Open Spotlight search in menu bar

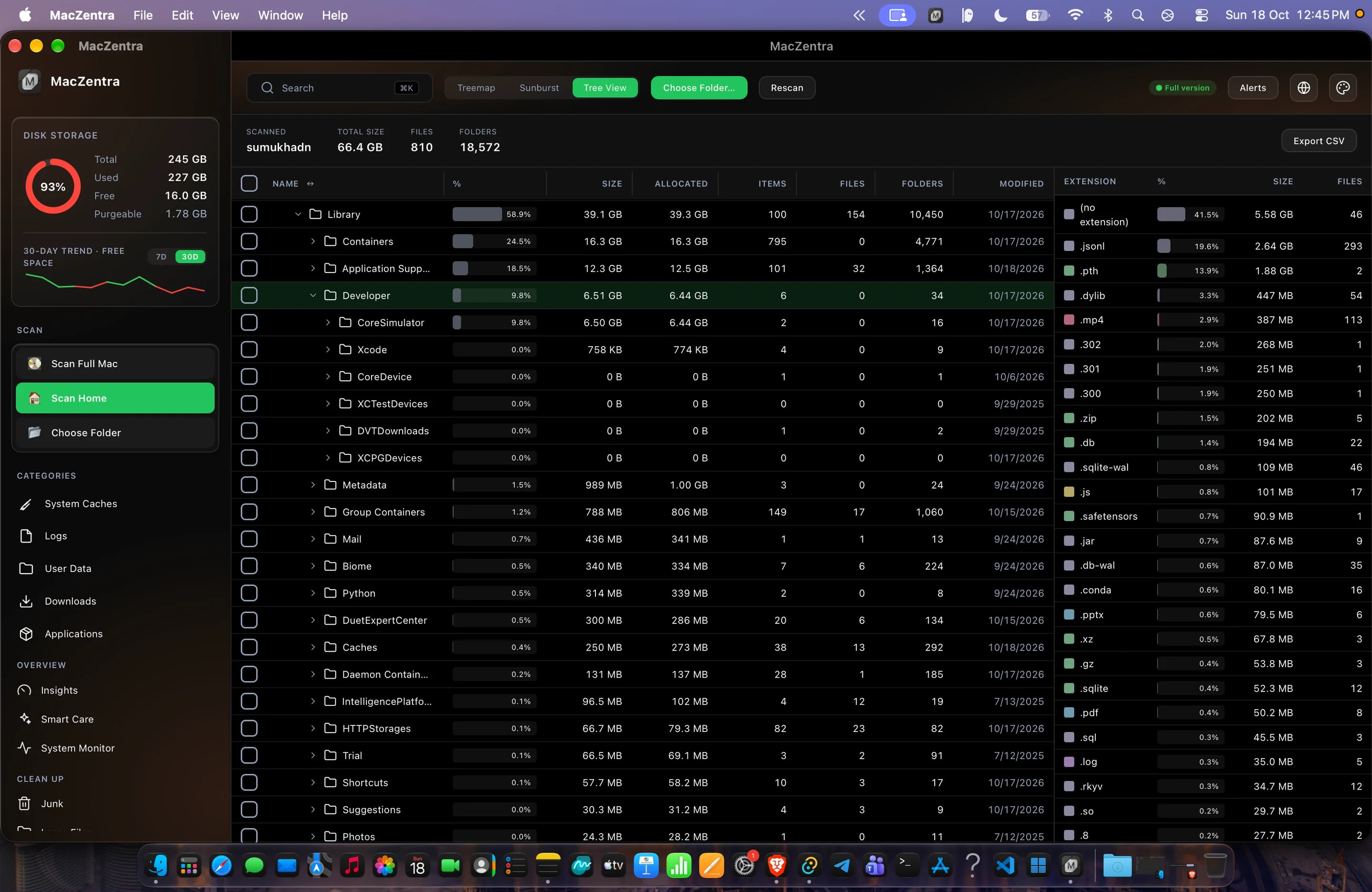pyautogui.click(x=1137, y=15)
